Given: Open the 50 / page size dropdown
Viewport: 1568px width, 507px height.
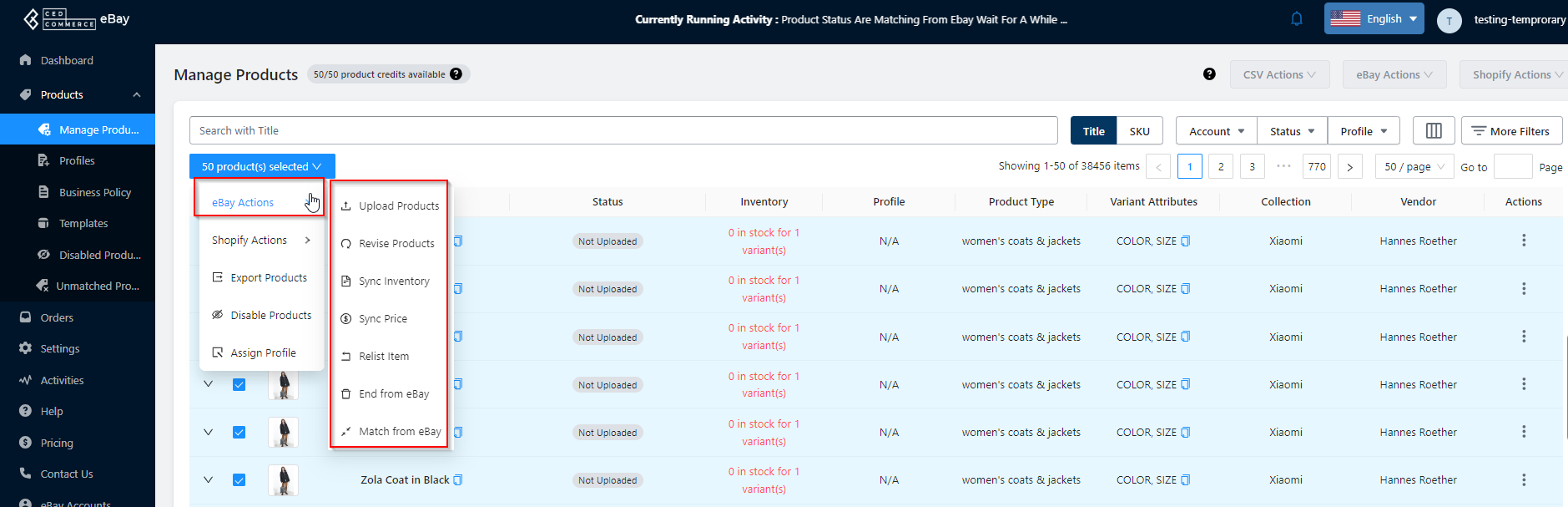Looking at the screenshot, I should pos(1414,167).
